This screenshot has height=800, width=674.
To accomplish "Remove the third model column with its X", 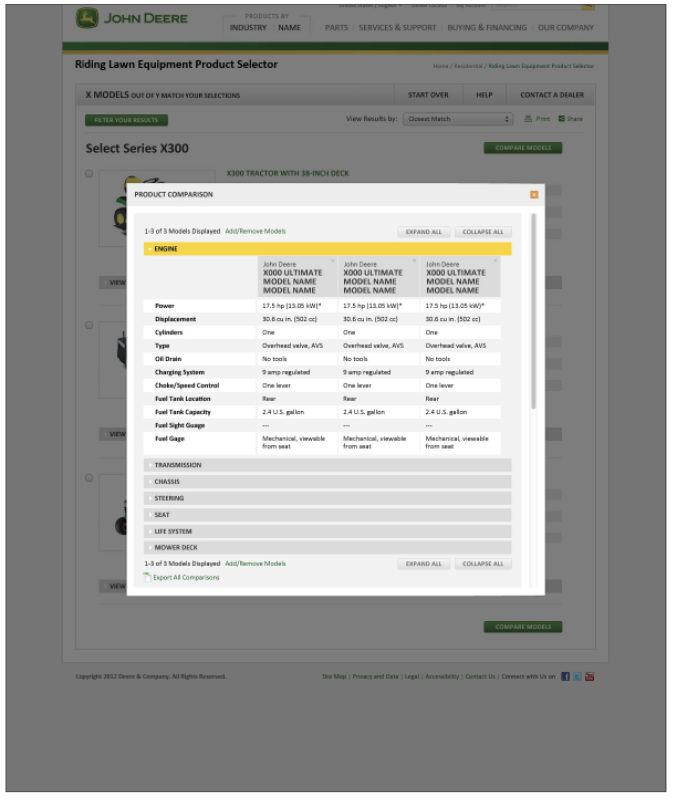I will click(x=495, y=261).
